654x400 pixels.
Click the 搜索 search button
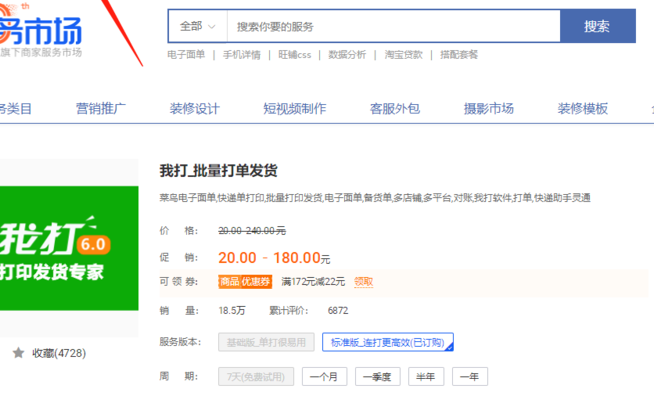pyautogui.click(x=597, y=26)
